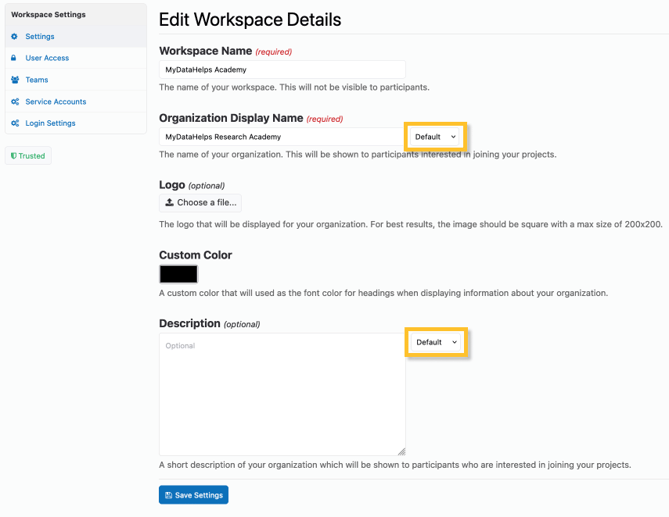Focus the Workspace Name text field
This screenshot has width=669, height=517.
[282, 70]
